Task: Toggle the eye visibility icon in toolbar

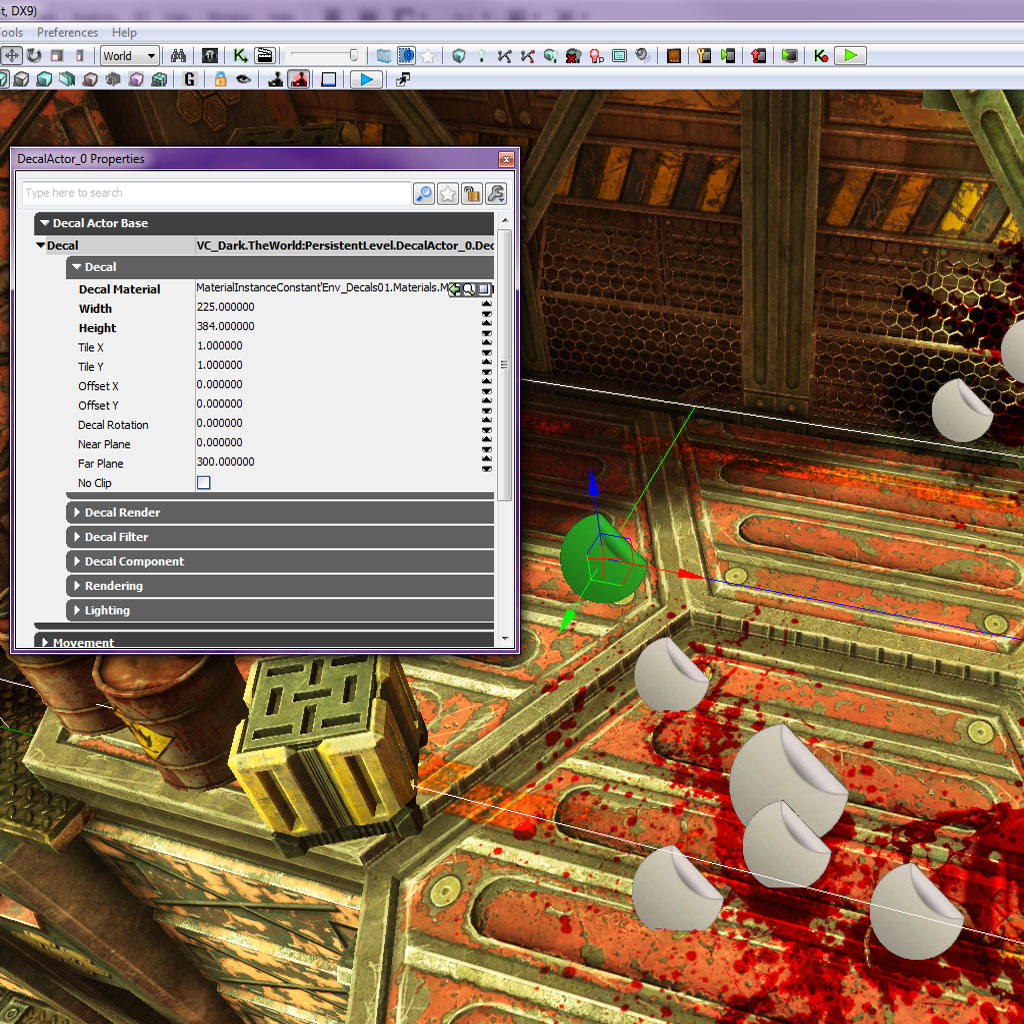Action: pos(244,80)
